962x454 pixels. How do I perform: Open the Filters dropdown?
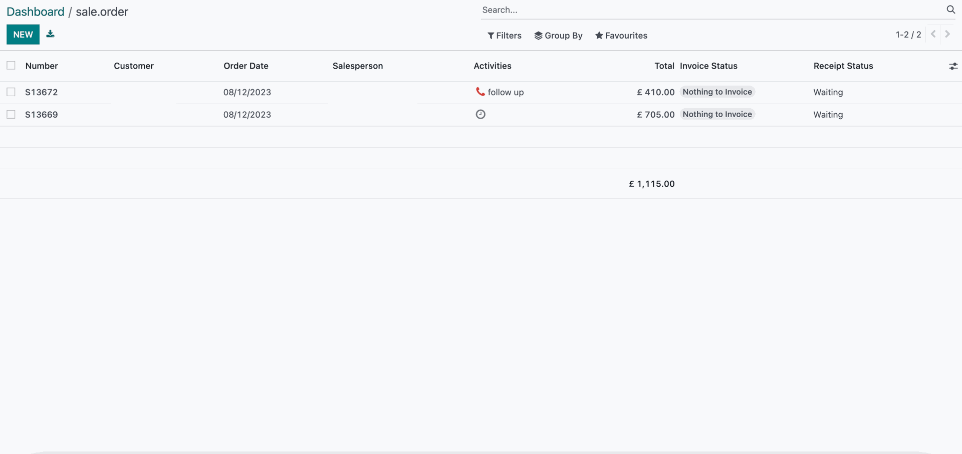pos(504,36)
